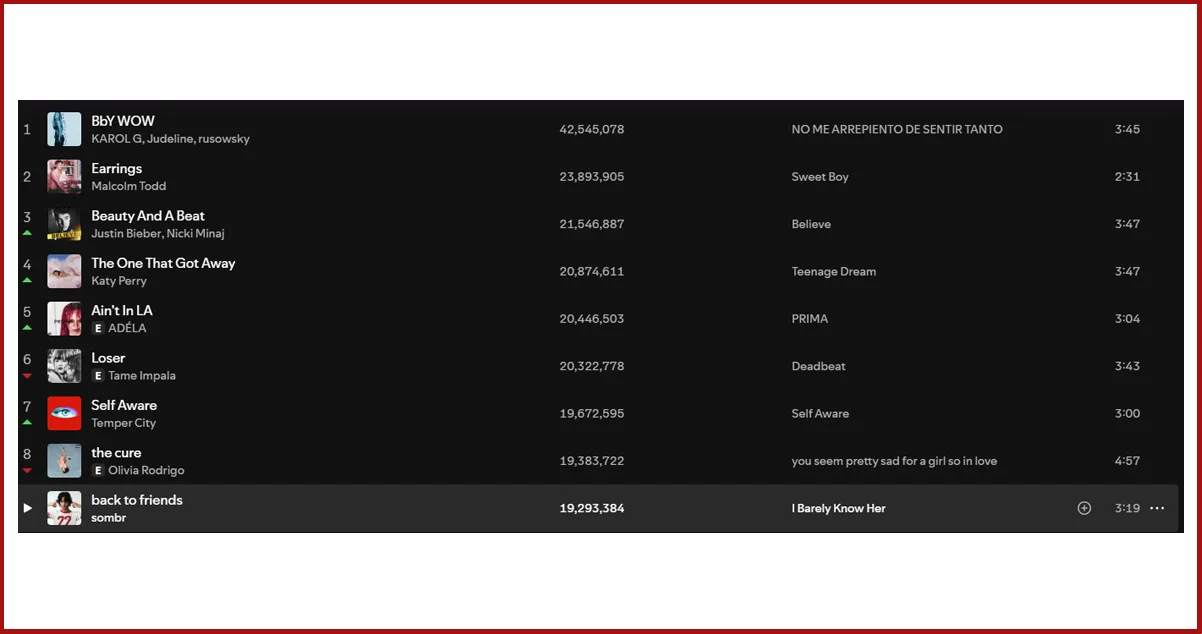The width and height of the screenshot is (1202, 634).
Task: Click the explicit badge beside Olivia Rodrigo
Action: coord(98,470)
